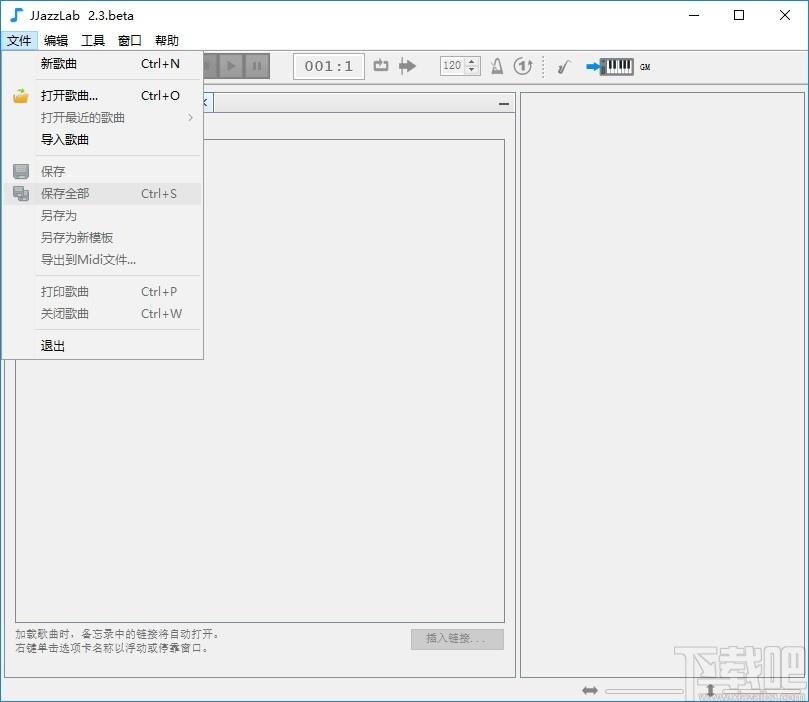
Task: Choose 导出到Midi文件... entry
Action: tap(102, 259)
